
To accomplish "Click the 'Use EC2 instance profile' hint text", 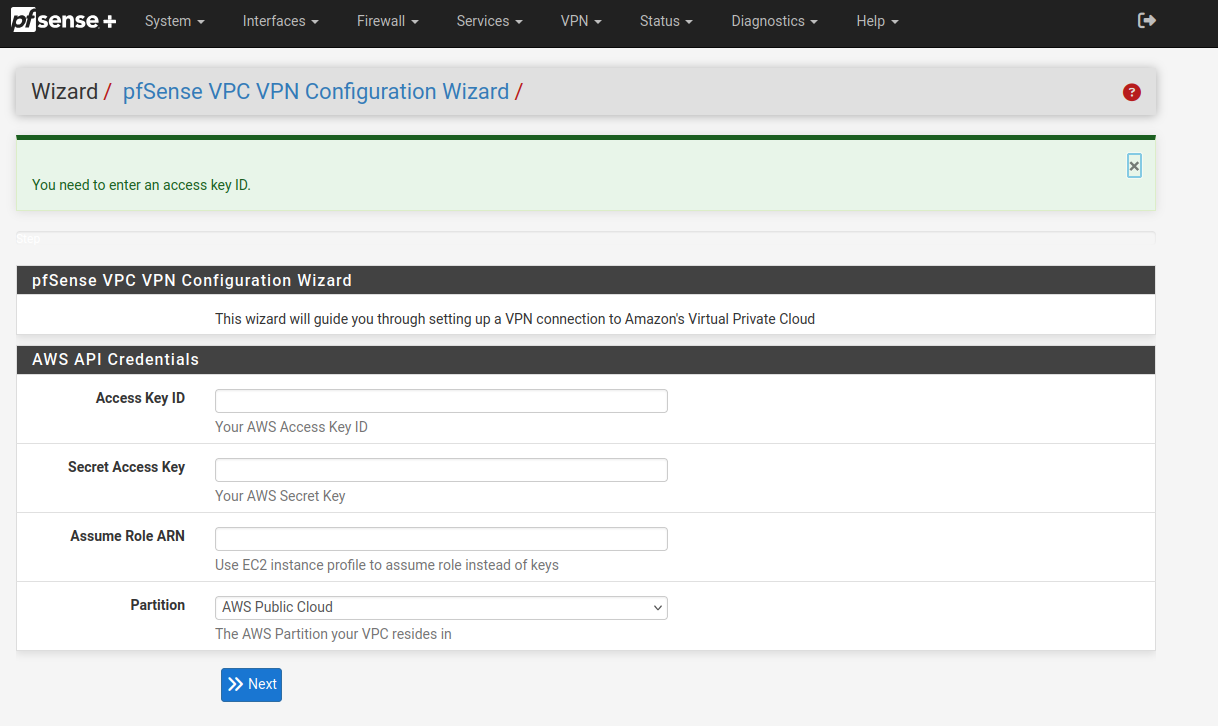I will 387,565.
